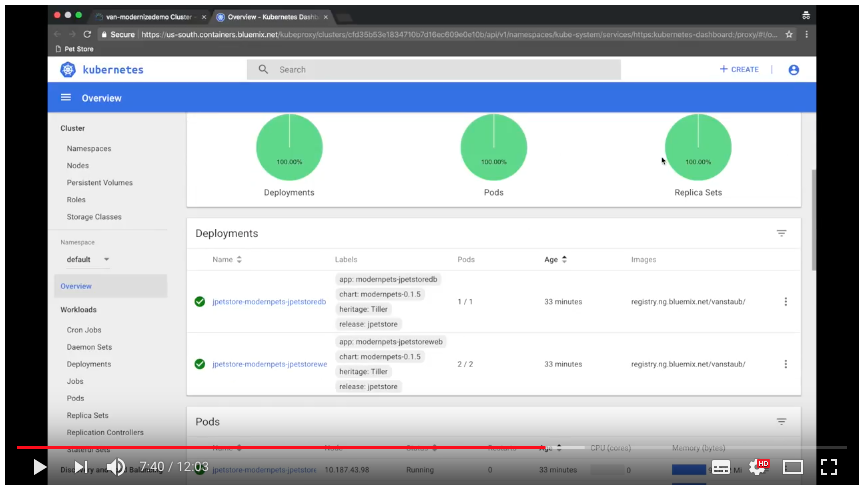865x490 pixels.
Task: Open Pet Store bookmark
Action: [74, 49]
